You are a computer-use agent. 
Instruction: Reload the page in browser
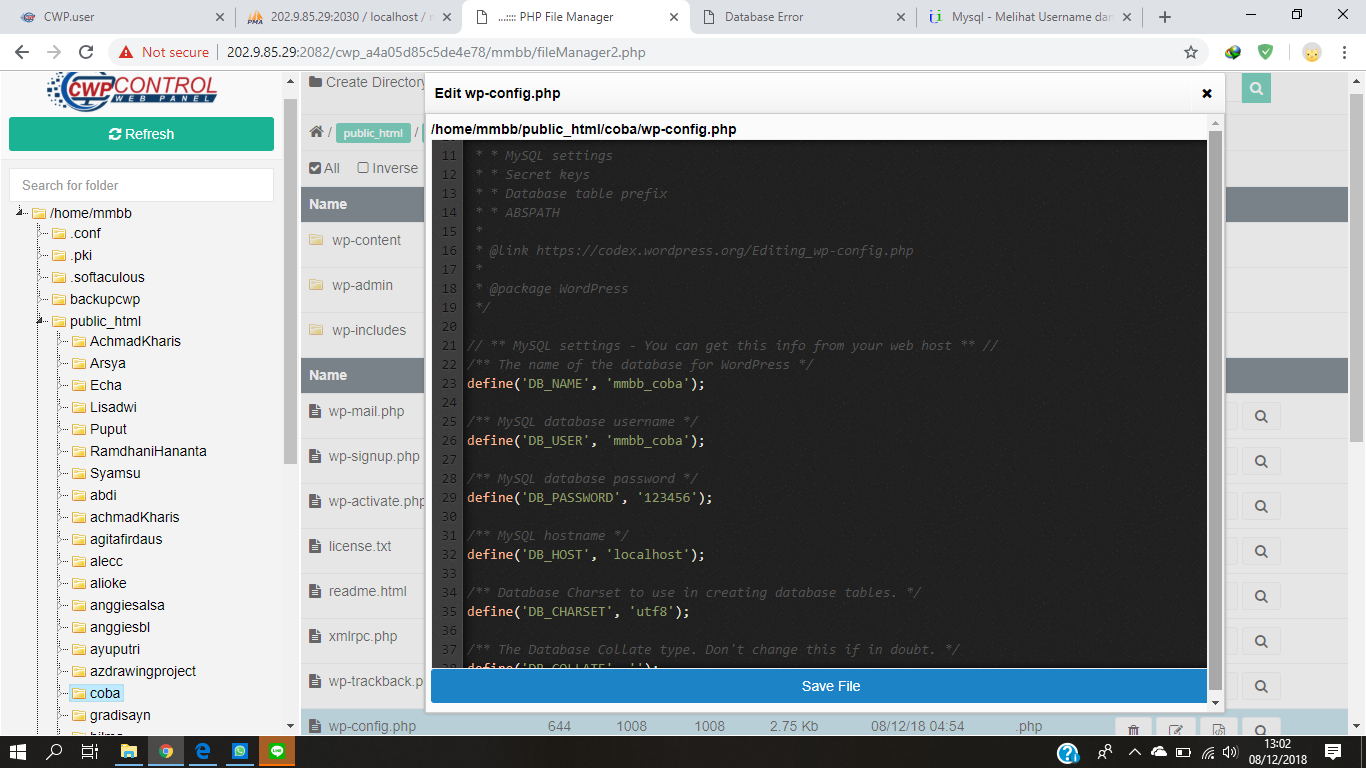coord(86,52)
